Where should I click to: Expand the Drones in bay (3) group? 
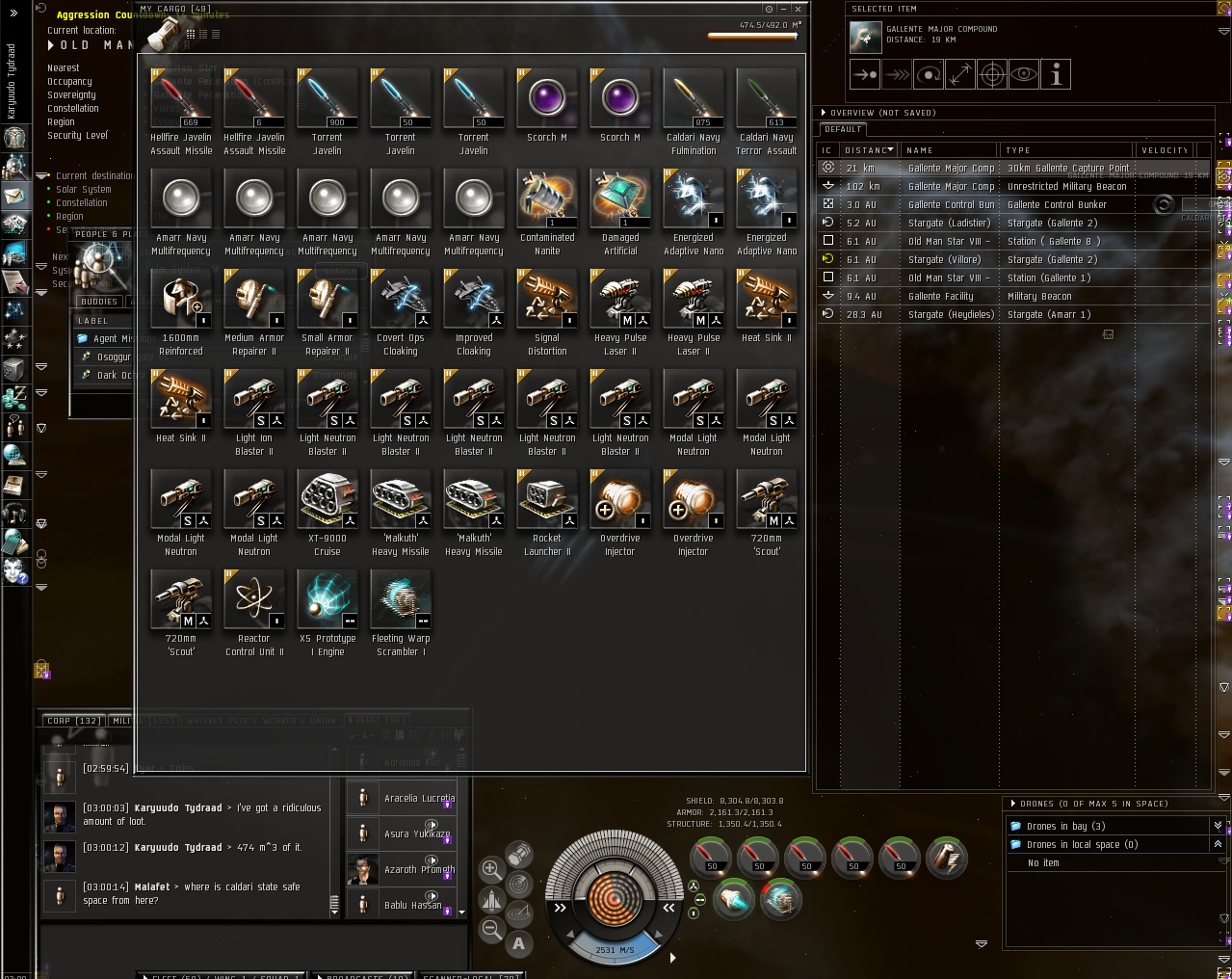1218,826
